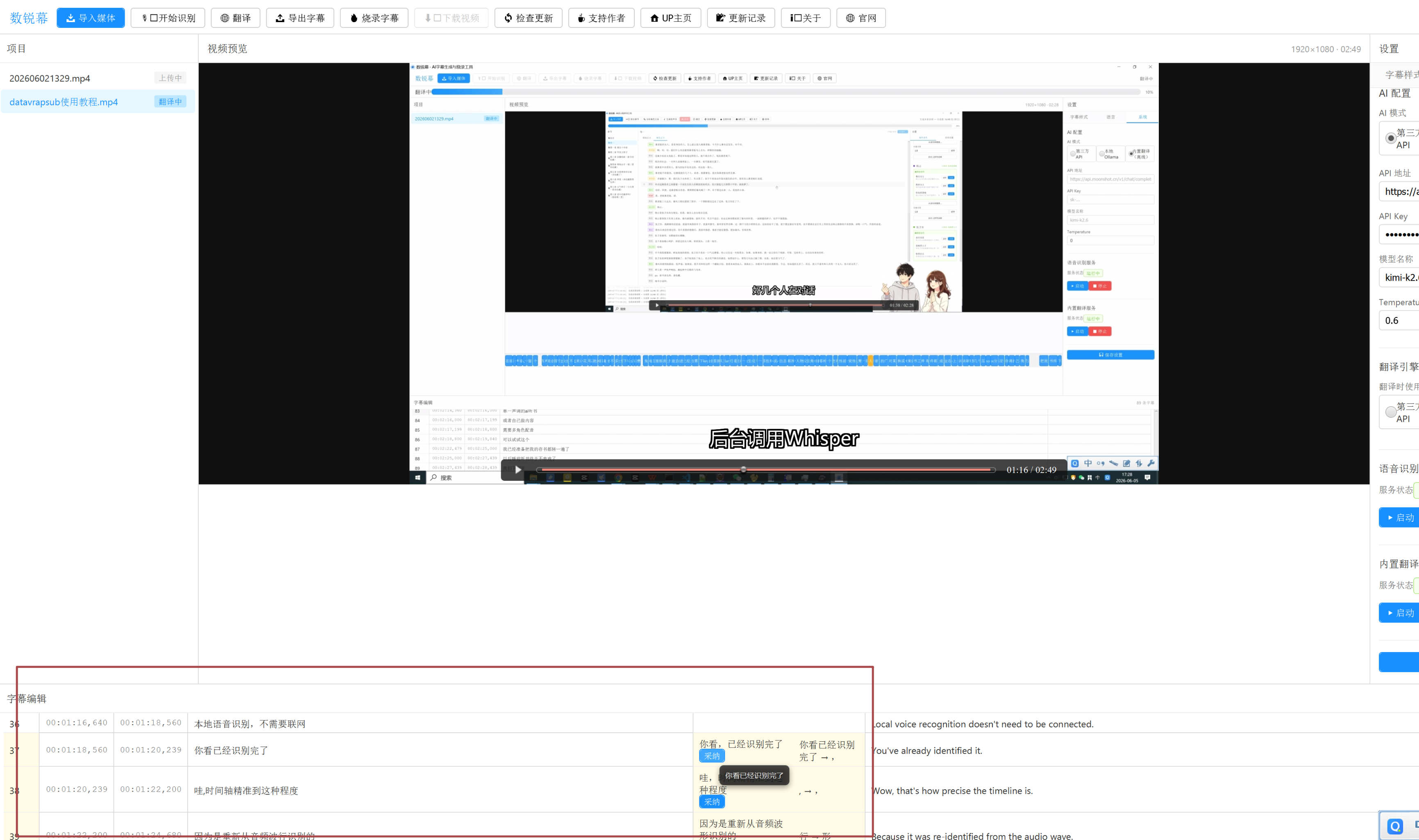Click translation "Because it was re-identified from the audio wave."
The height and width of the screenshot is (840, 1419).
(x=972, y=835)
